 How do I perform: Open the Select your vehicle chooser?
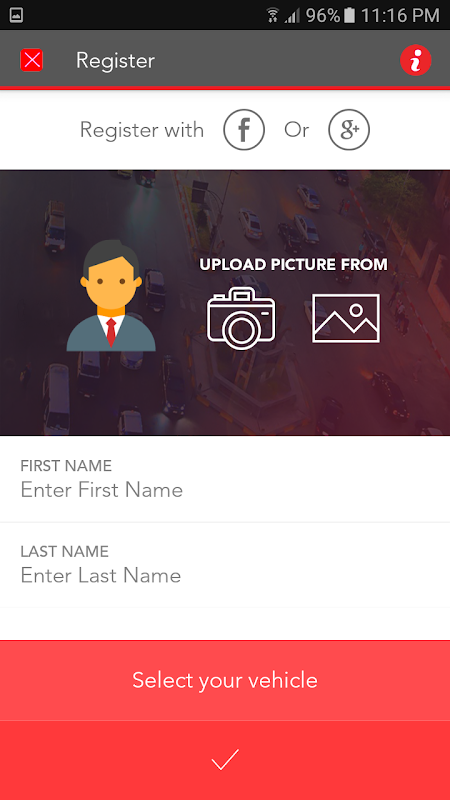click(225, 680)
